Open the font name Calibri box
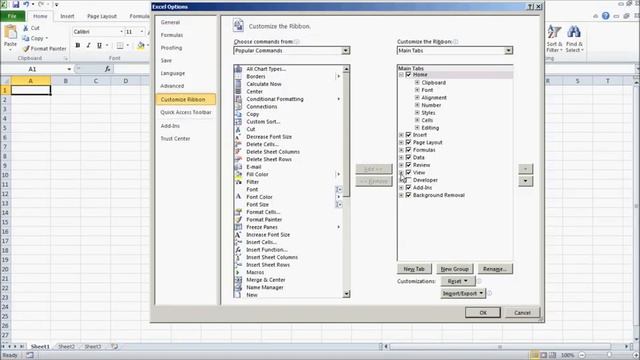 (x=98, y=32)
